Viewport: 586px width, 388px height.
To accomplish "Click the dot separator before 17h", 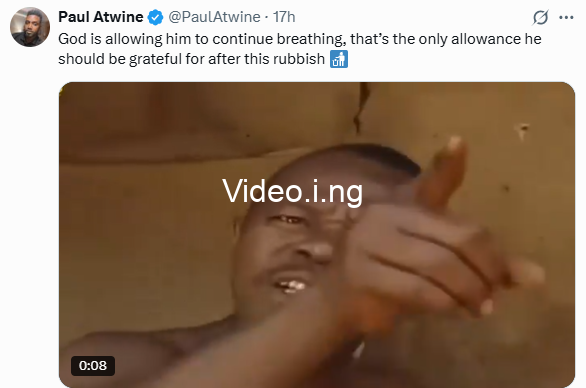I will click(266, 18).
